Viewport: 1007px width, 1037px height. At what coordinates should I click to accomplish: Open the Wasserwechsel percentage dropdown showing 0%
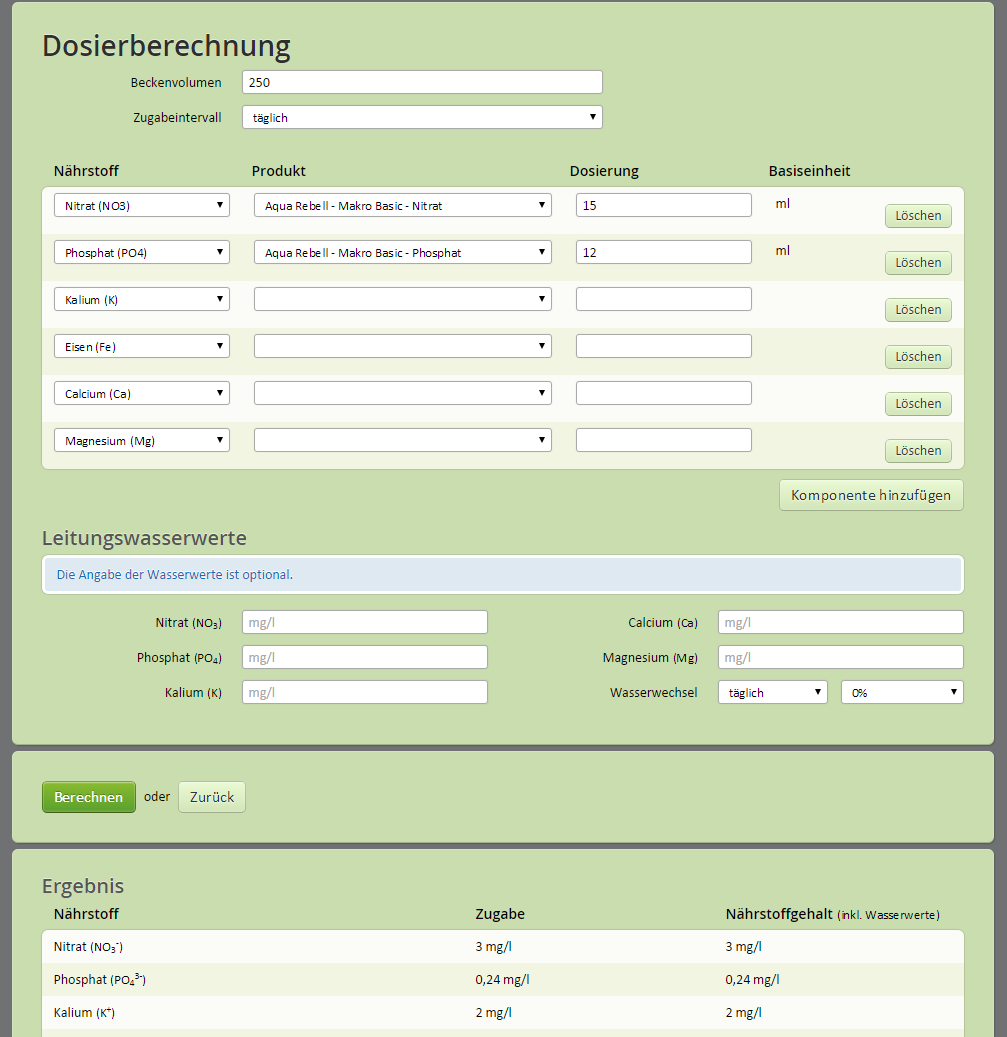[901, 692]
